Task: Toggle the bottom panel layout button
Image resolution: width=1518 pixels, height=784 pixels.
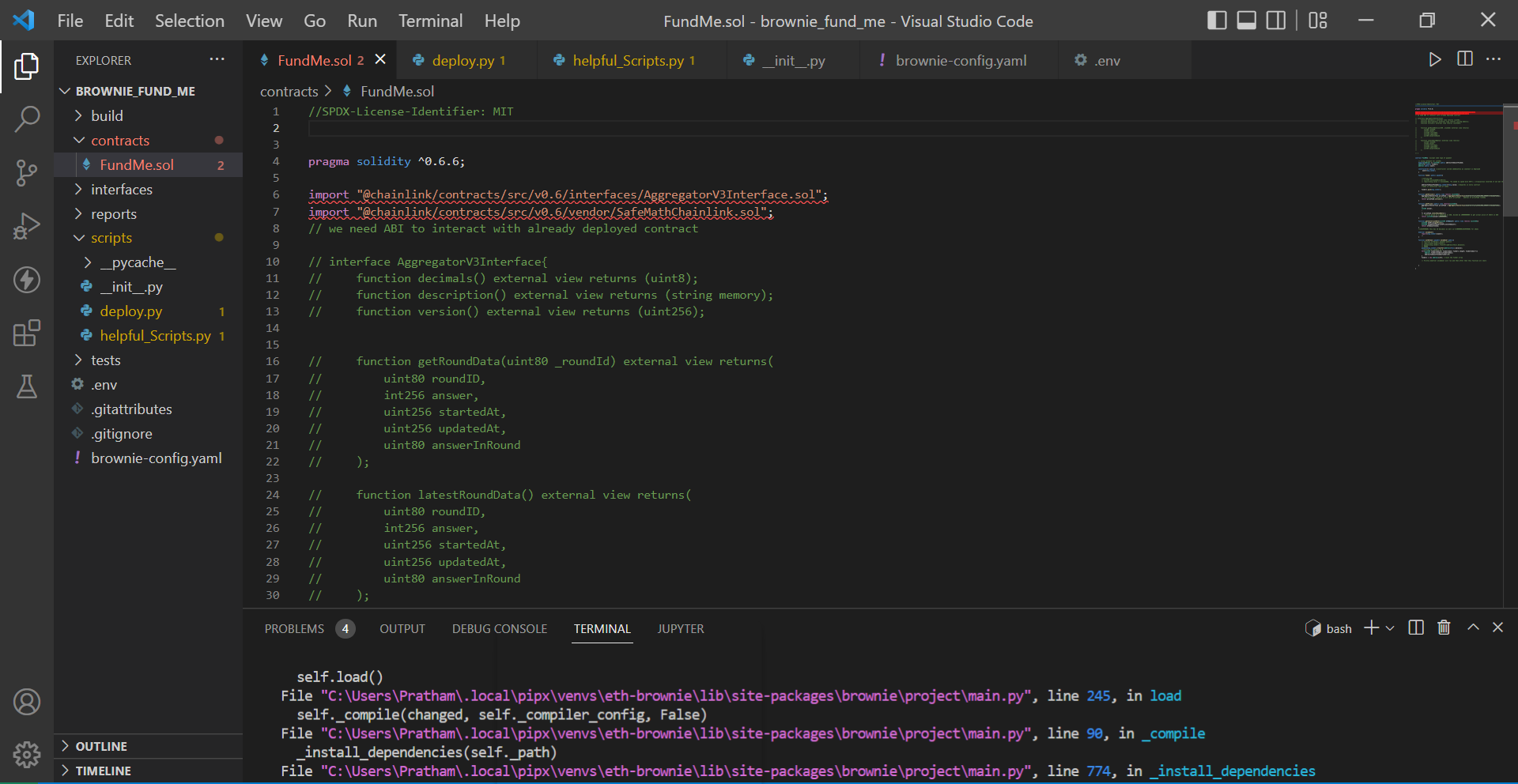Action: [1247, 21]
